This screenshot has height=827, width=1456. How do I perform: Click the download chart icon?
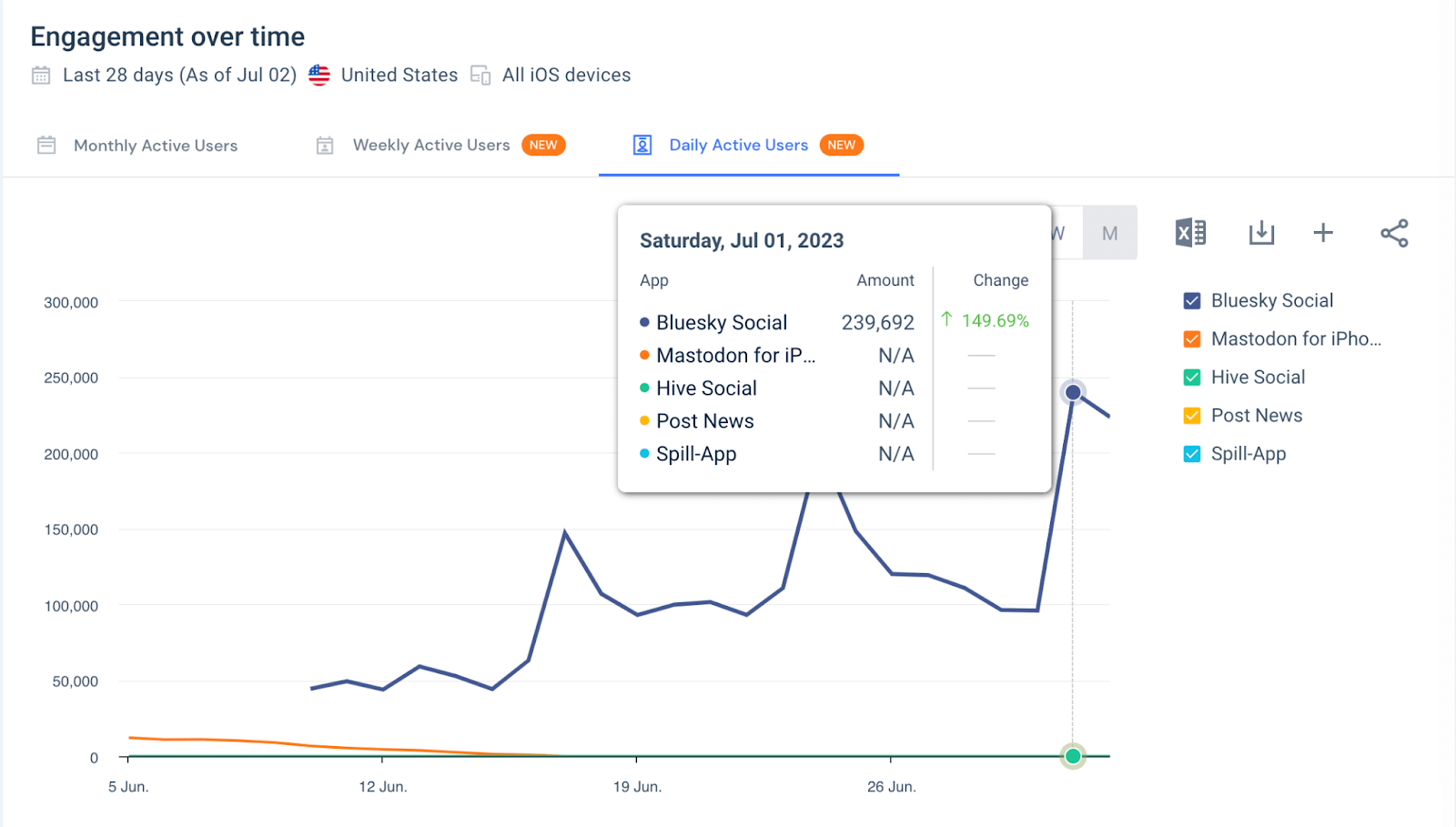tap(1261, 233)
